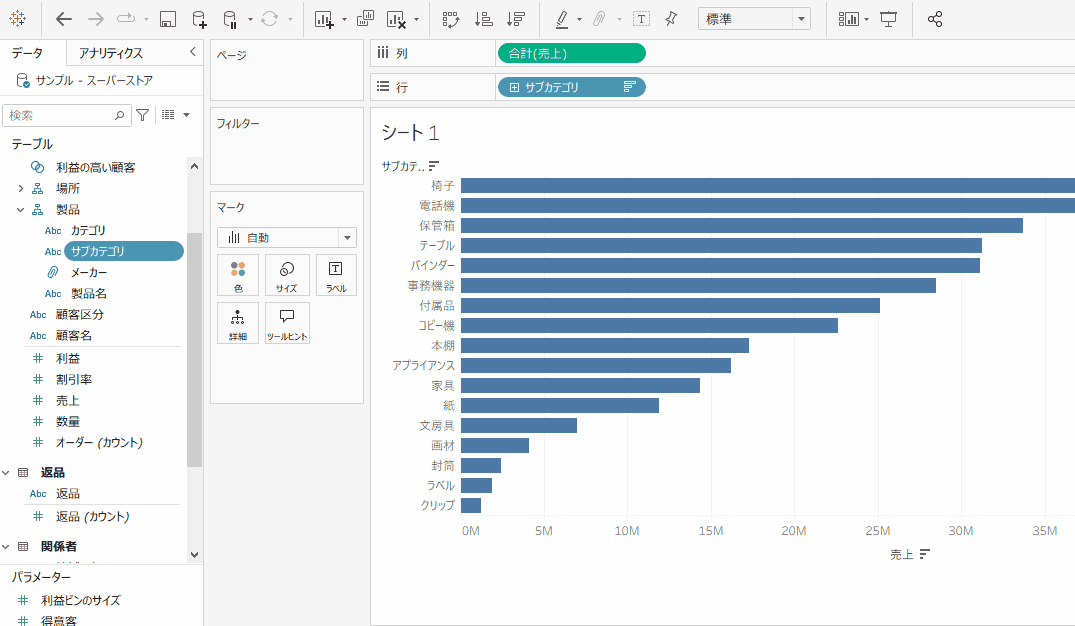This screenshot has height=626, width=1075.
Task: Toggle mark labels with the T icon
Action: point(640,19)
